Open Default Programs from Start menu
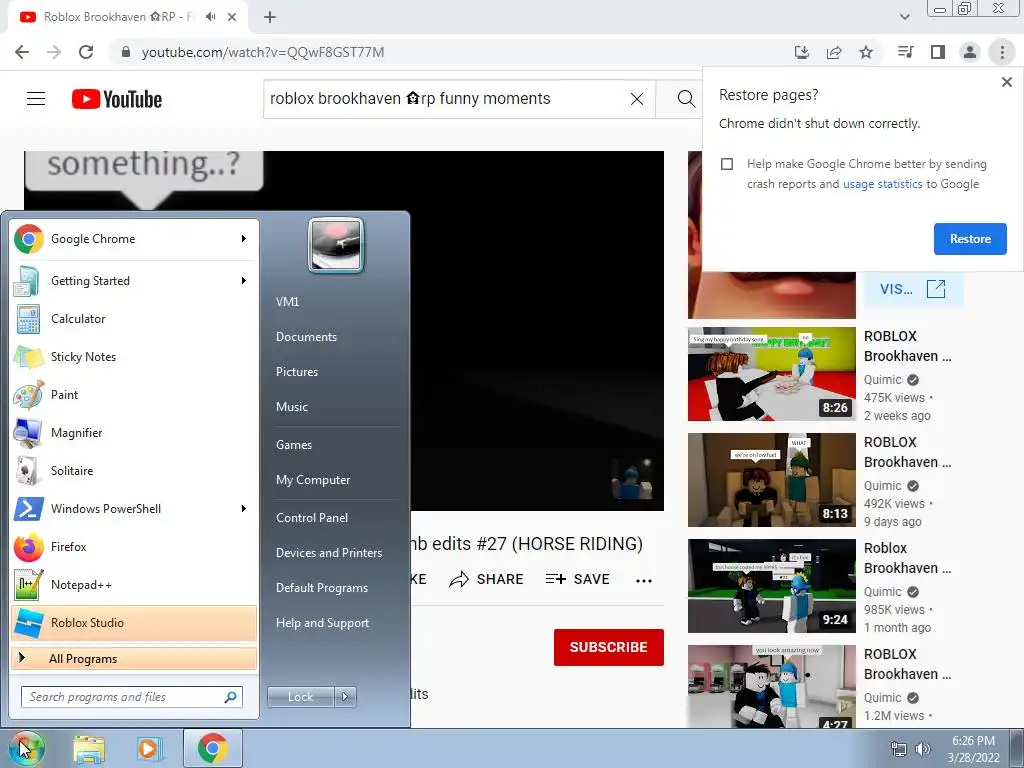The image size is (1024, 768). point(322,588)
